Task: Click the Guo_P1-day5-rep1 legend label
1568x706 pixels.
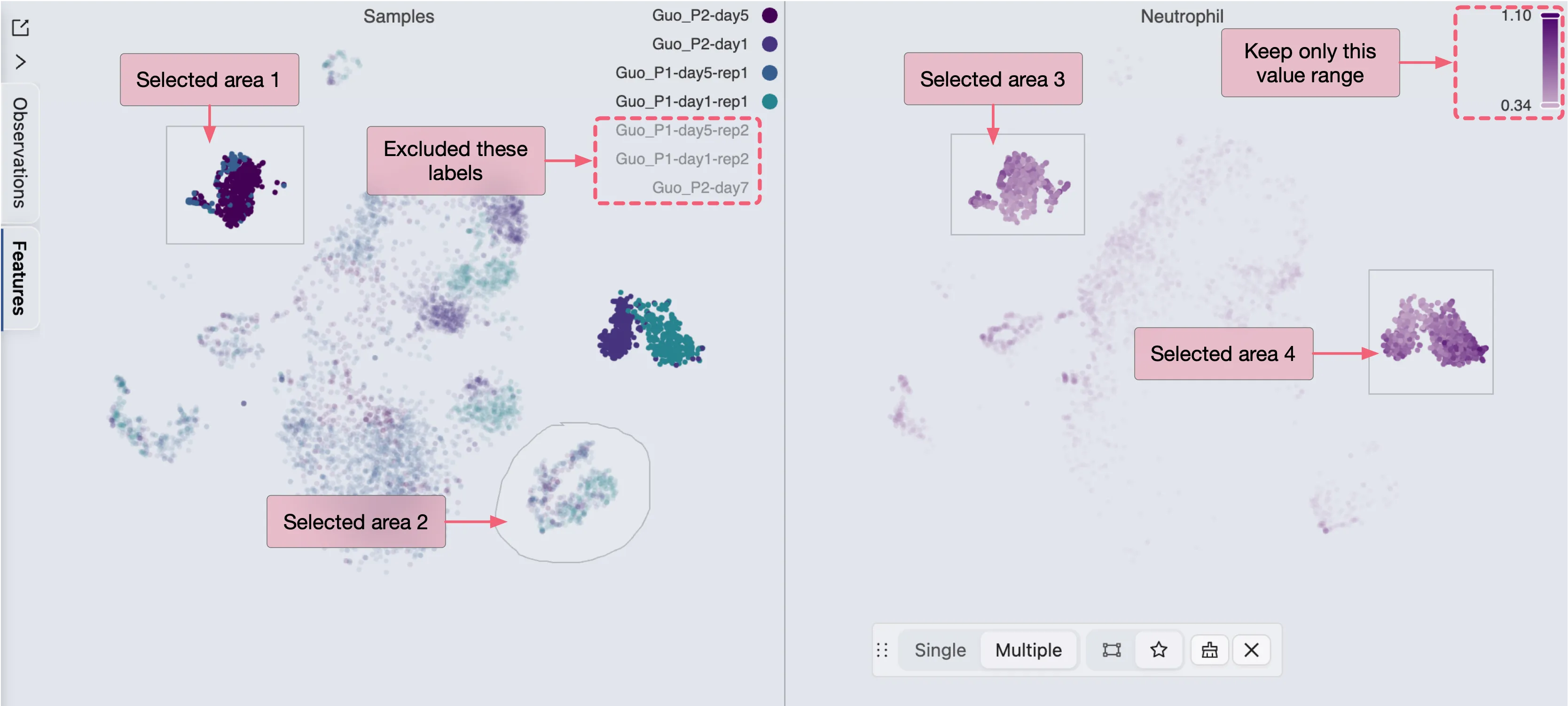Action: click(x=681, y=72)
